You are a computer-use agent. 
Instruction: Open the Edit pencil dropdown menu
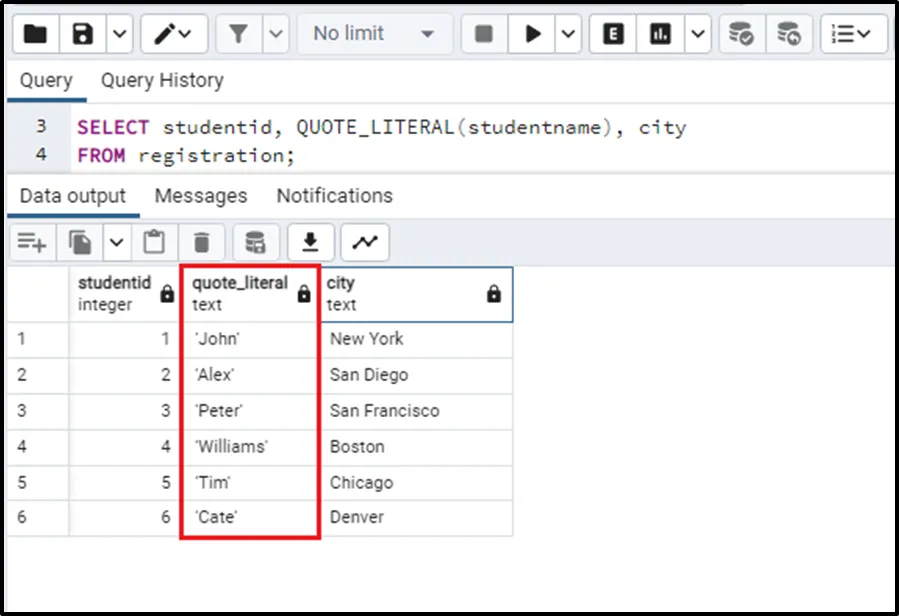coord(174,34)
